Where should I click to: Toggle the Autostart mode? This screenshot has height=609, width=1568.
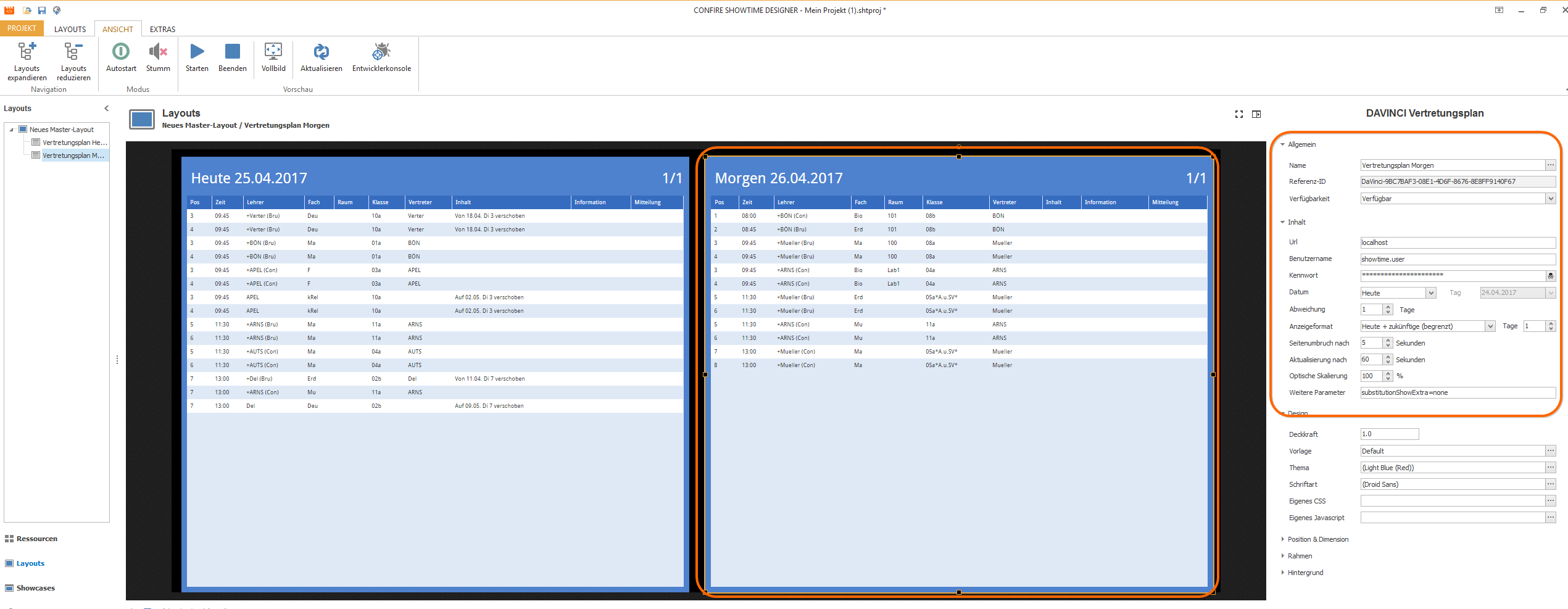121,57
